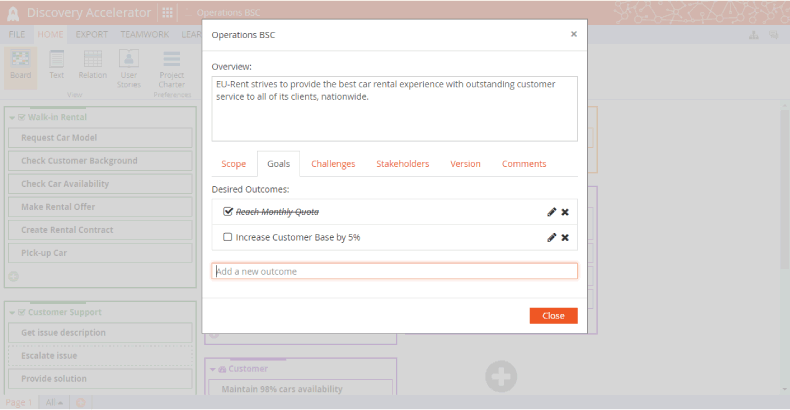The image size is (790, 410).
Task: Click the pencil icon for Reach Monthly Quota
Action: click(x=551, y=212)
